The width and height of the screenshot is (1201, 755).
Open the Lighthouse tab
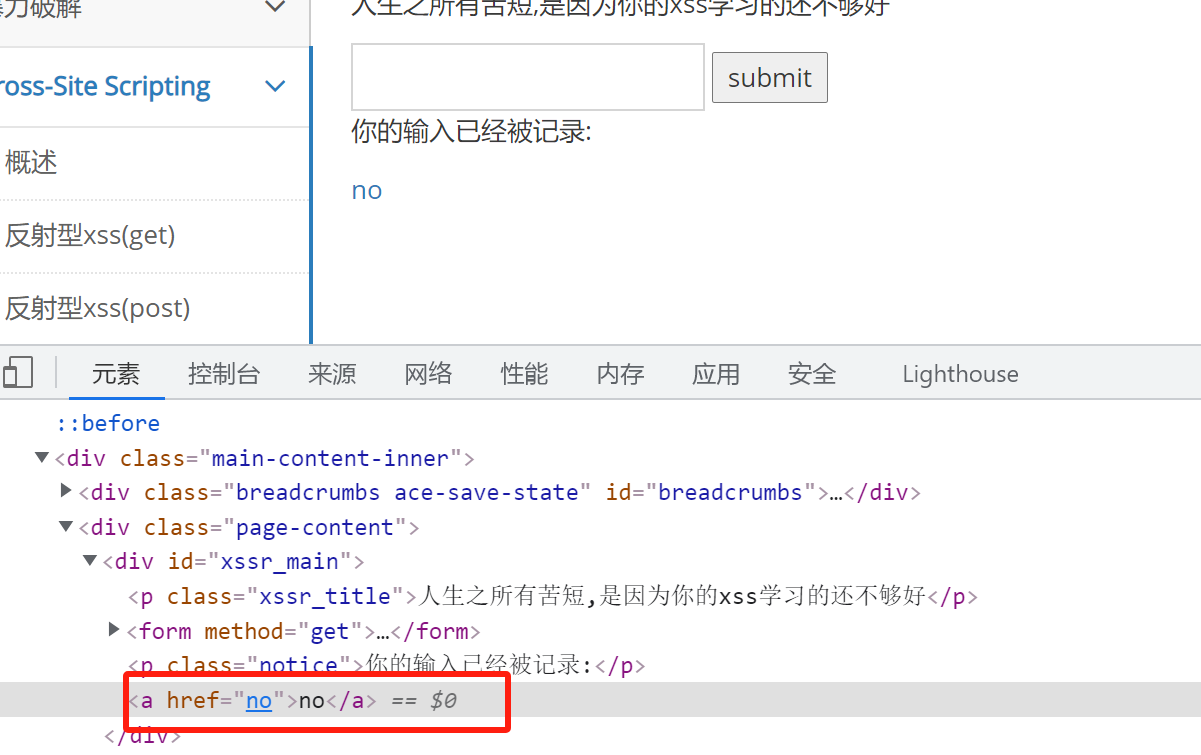tap(960, 374)
